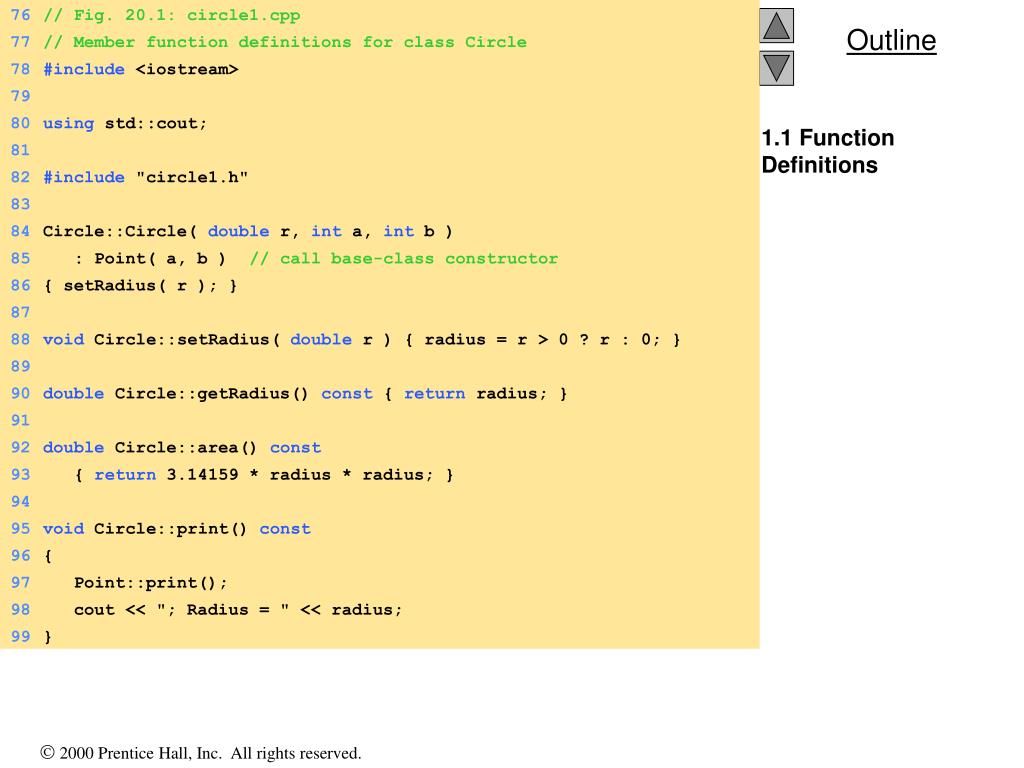Select the heading '1.1 Function Definitions'
The image size is (1024, 768).
[x=827, y=151]
